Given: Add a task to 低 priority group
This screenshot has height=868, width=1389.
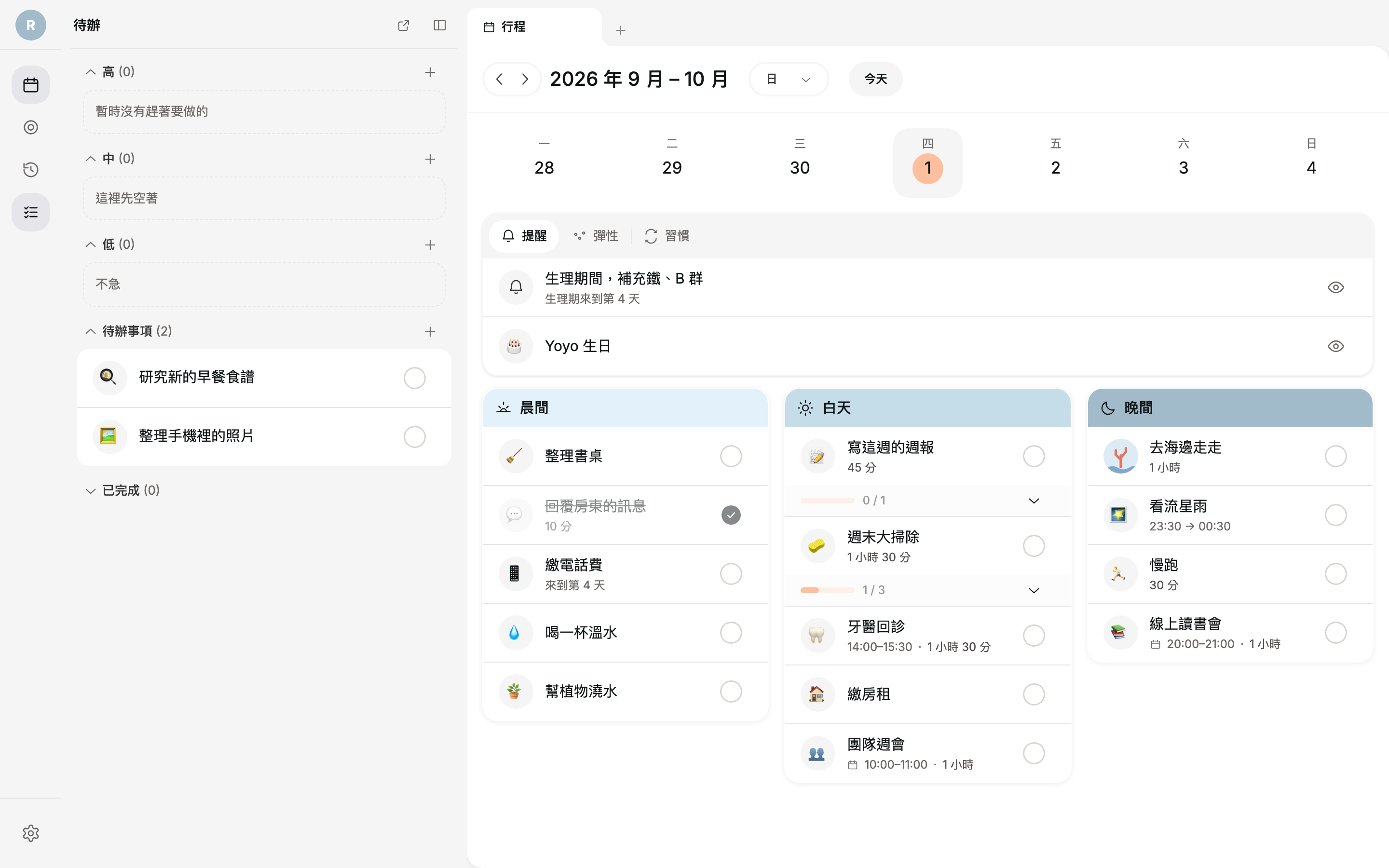Looking at the screenshot, I should (430, 245).
